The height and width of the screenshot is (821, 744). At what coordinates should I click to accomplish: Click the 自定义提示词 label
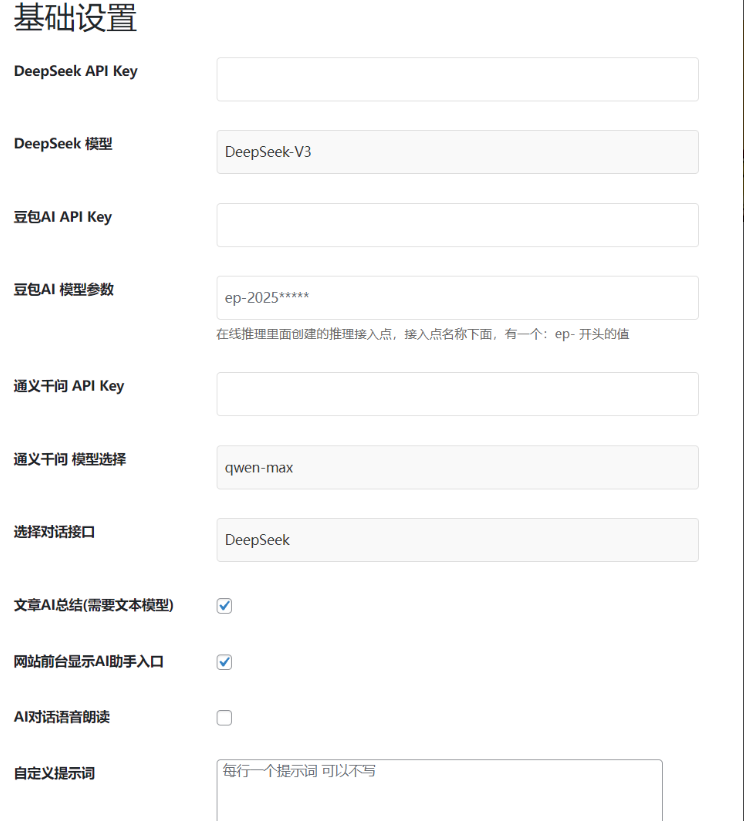pos(54,773)
